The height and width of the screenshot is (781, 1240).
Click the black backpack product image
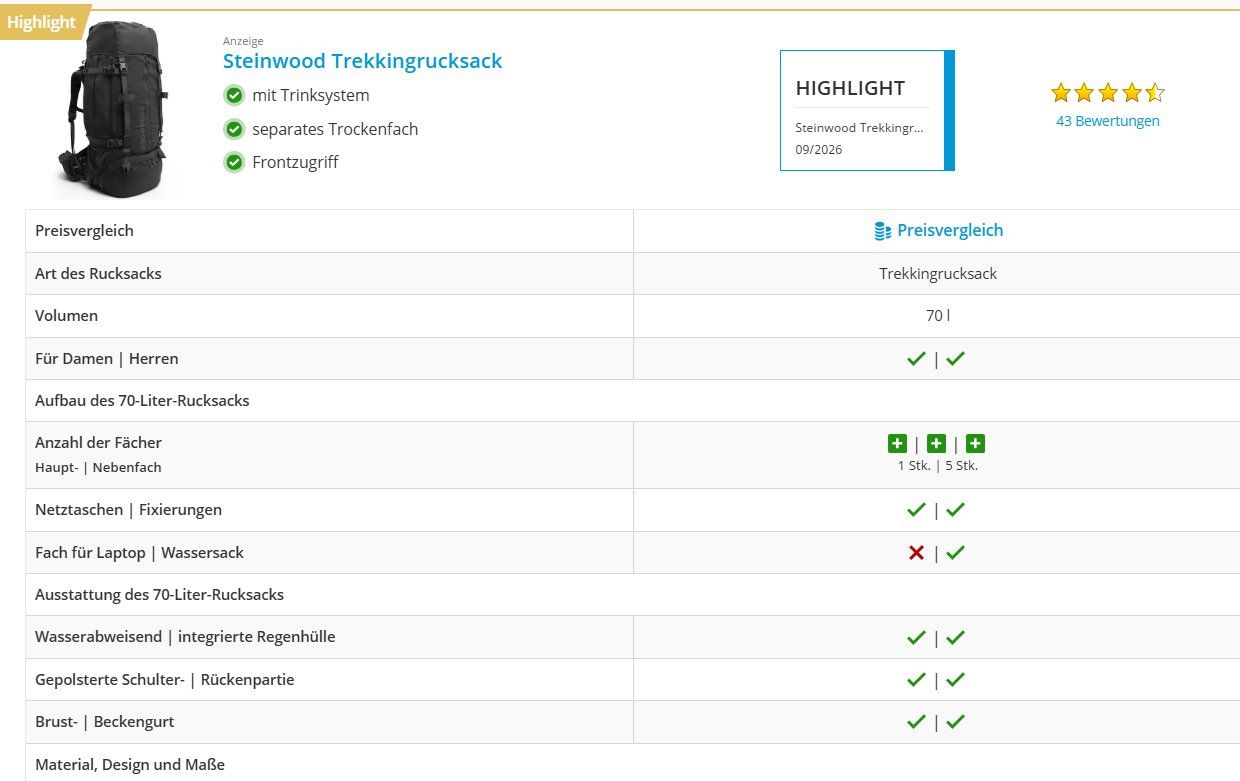coord(112,110)
